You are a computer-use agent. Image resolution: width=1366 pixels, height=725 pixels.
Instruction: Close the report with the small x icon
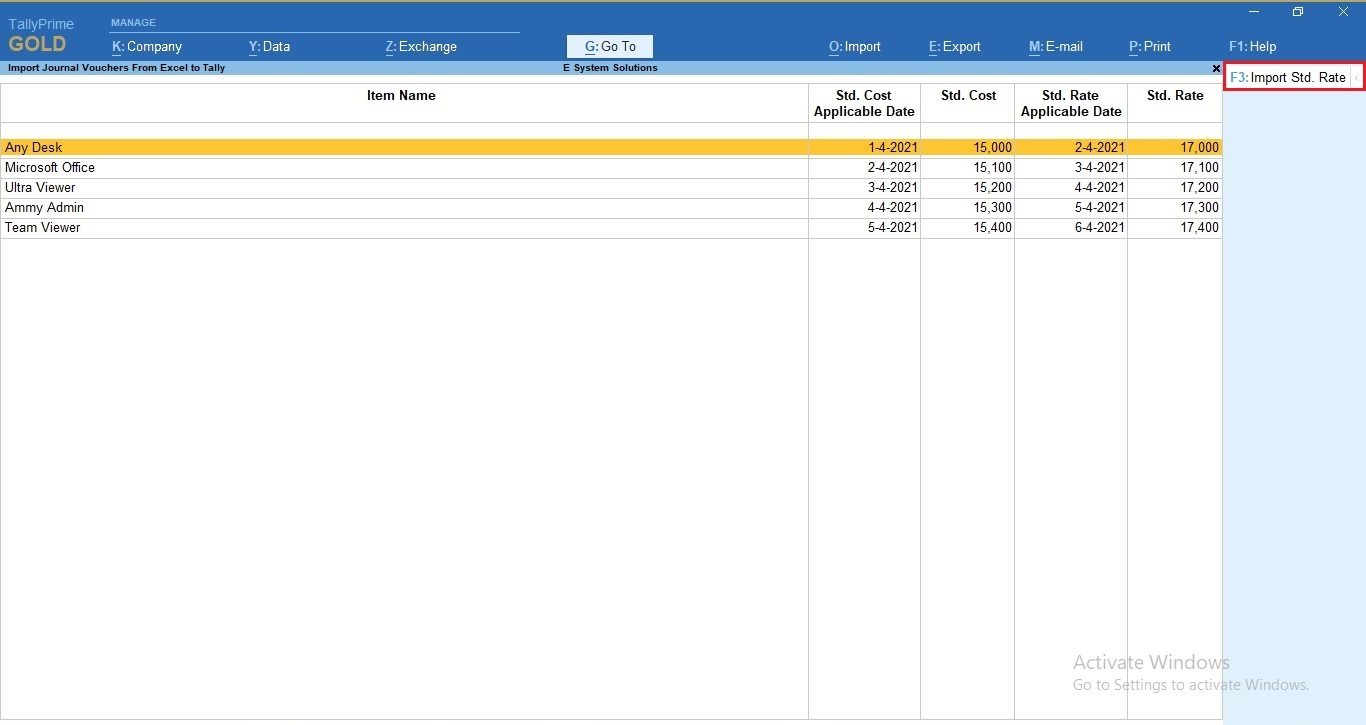1216,69
